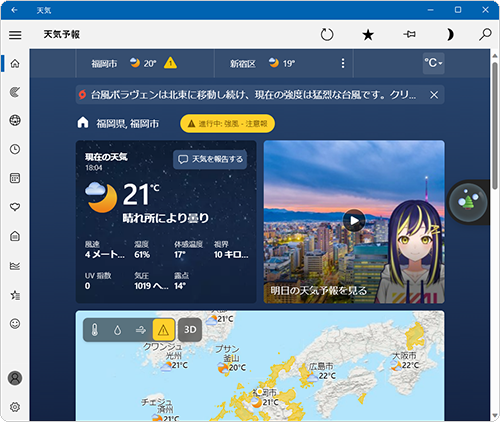
Task: Open the hourly clock sidebar icon
Action: (15, 149)
